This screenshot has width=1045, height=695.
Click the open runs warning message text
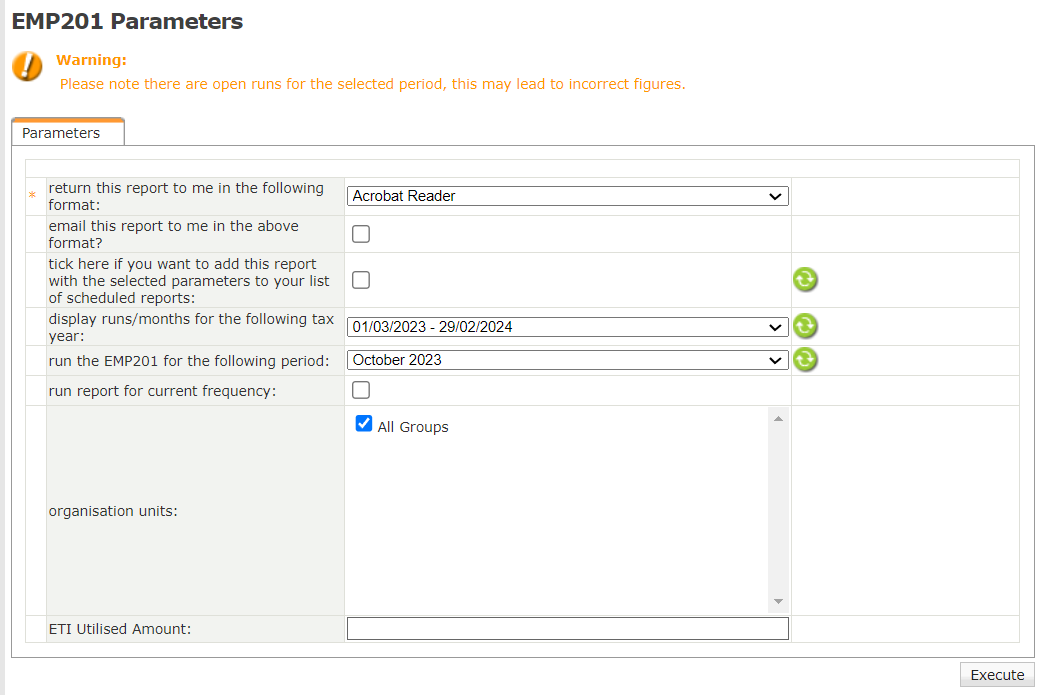point(372,84)
